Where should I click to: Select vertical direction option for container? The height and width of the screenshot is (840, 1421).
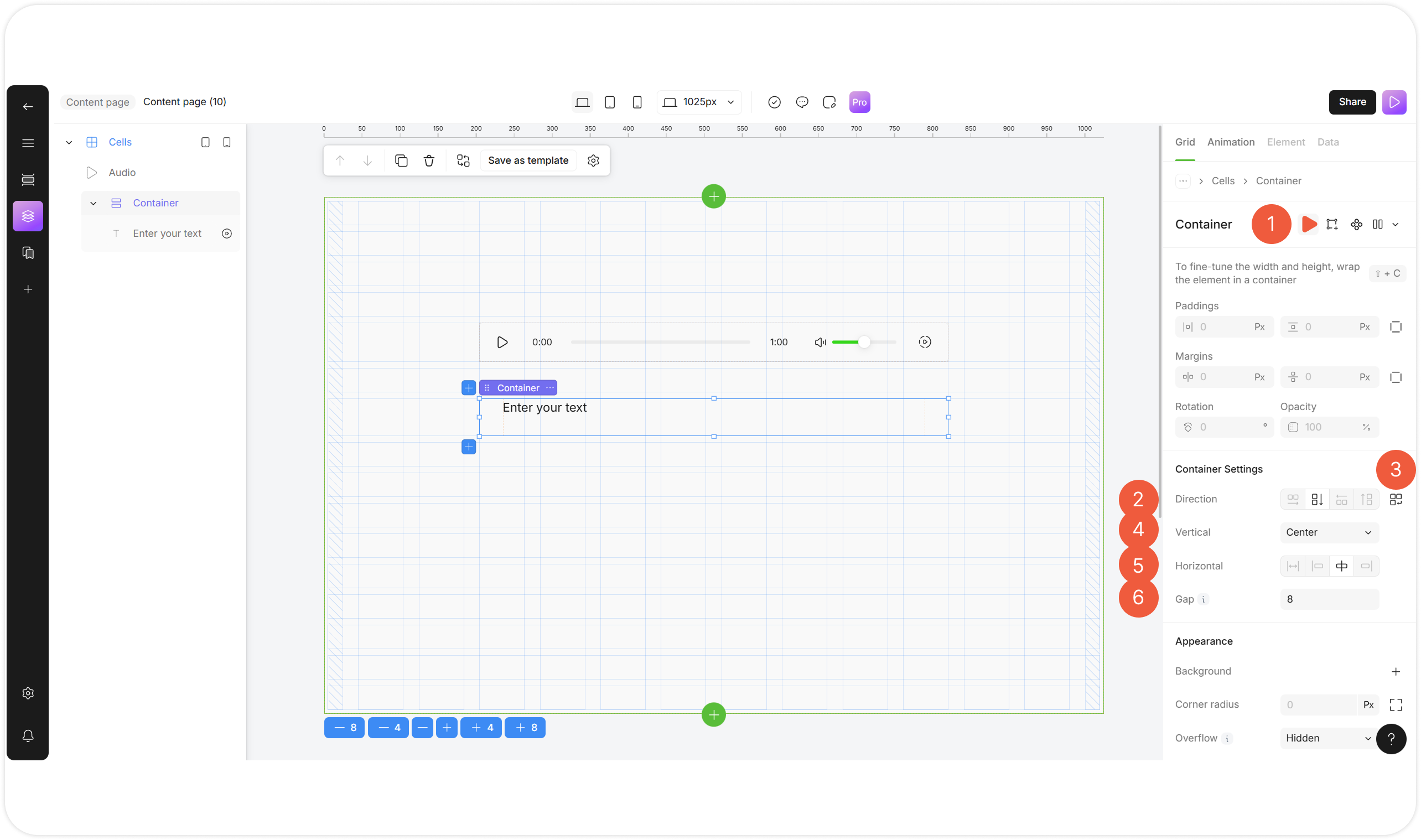click(1317, 499)
